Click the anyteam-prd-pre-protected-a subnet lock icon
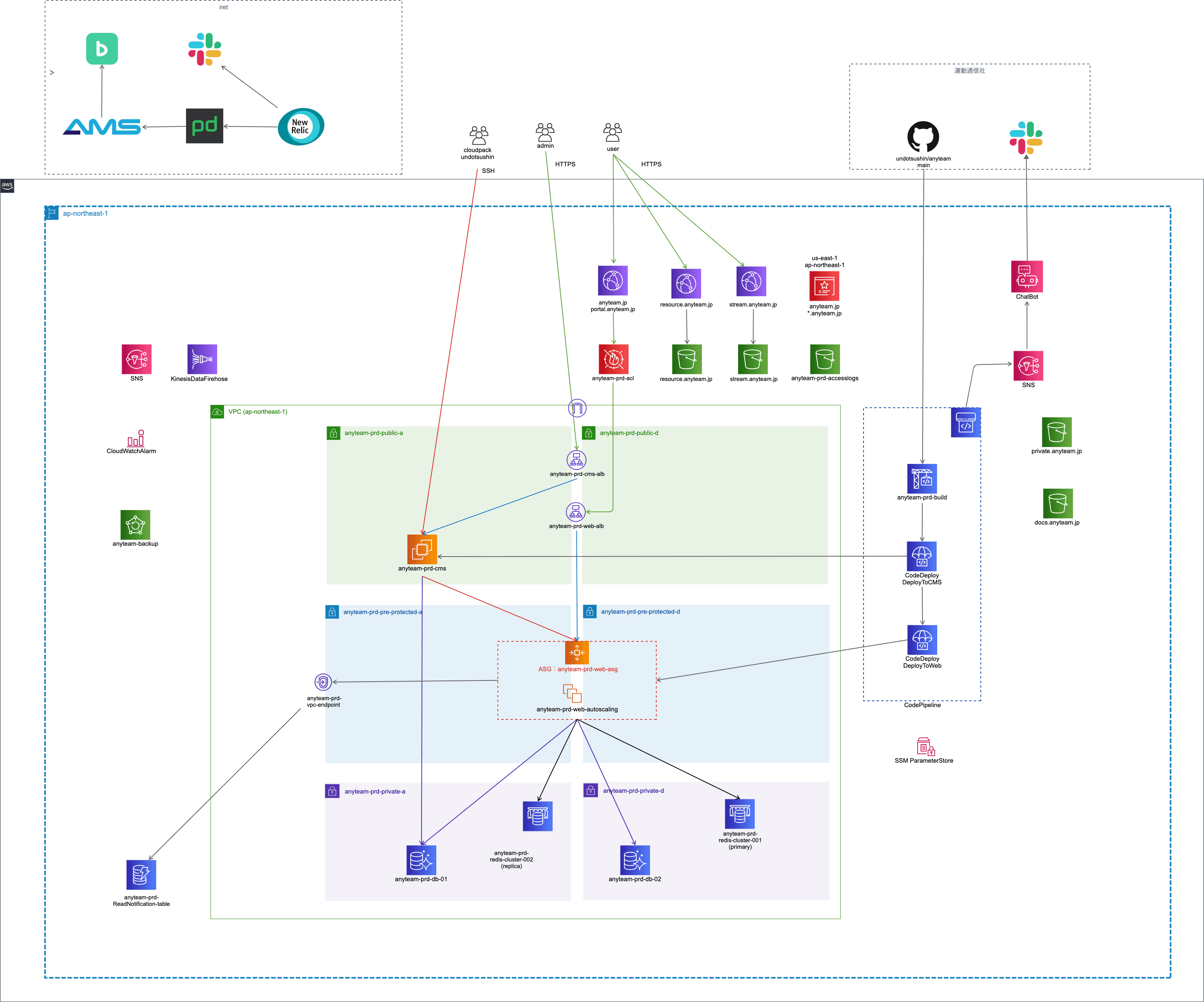The width and height of the screenshot is (1204, 1002). (332, 612)
